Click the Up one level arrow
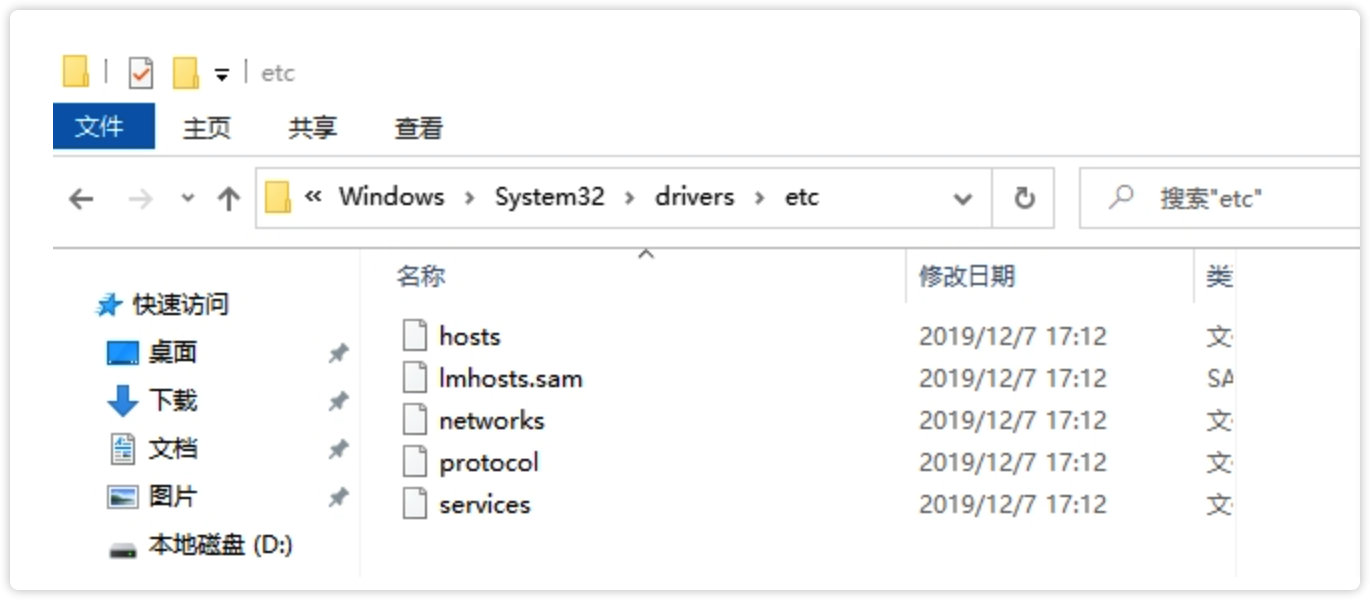 tap(229, 199)
